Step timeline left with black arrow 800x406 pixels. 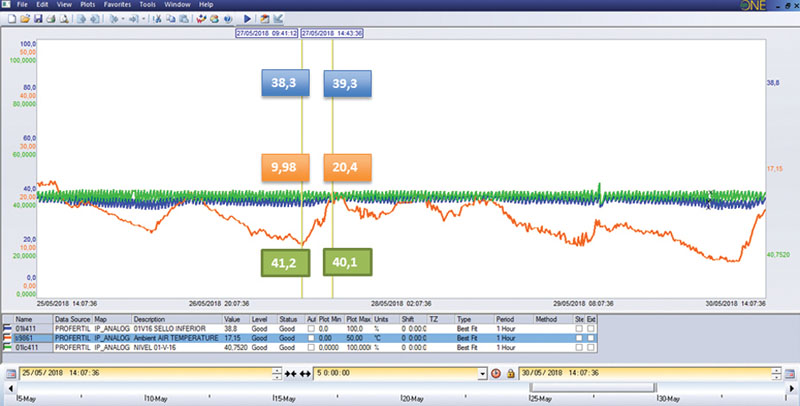coord(11,389)
